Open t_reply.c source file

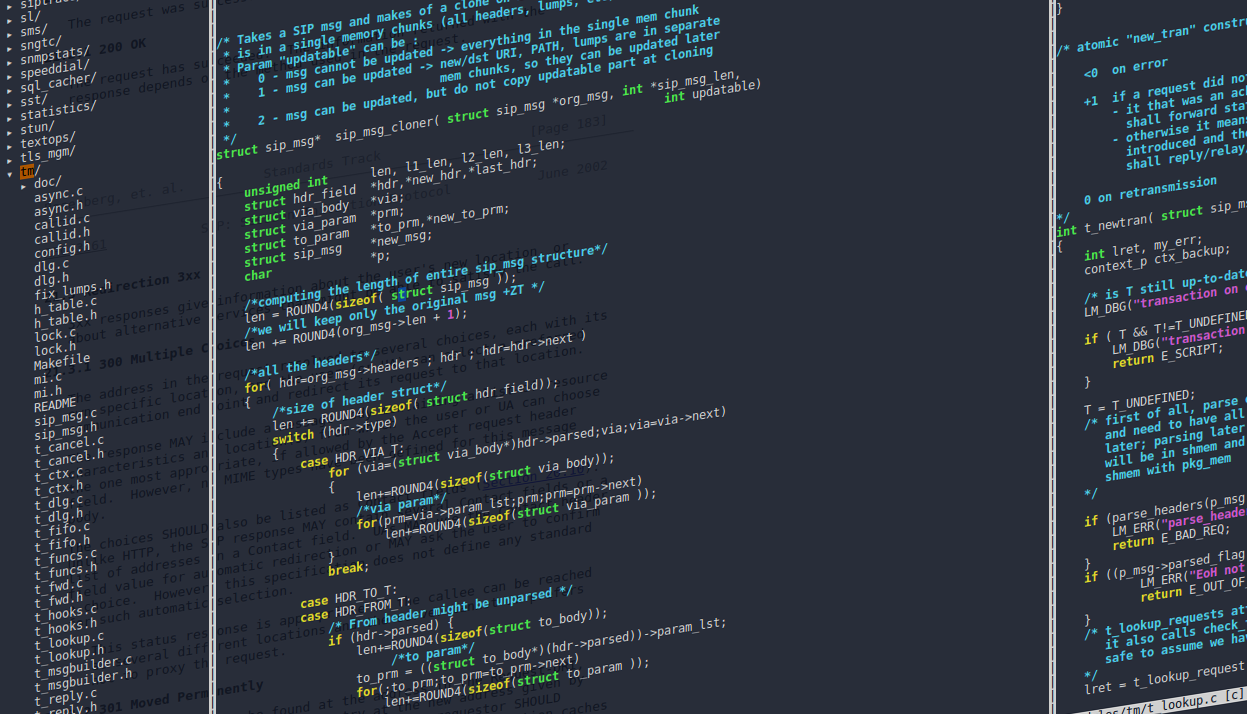[63, 697]
